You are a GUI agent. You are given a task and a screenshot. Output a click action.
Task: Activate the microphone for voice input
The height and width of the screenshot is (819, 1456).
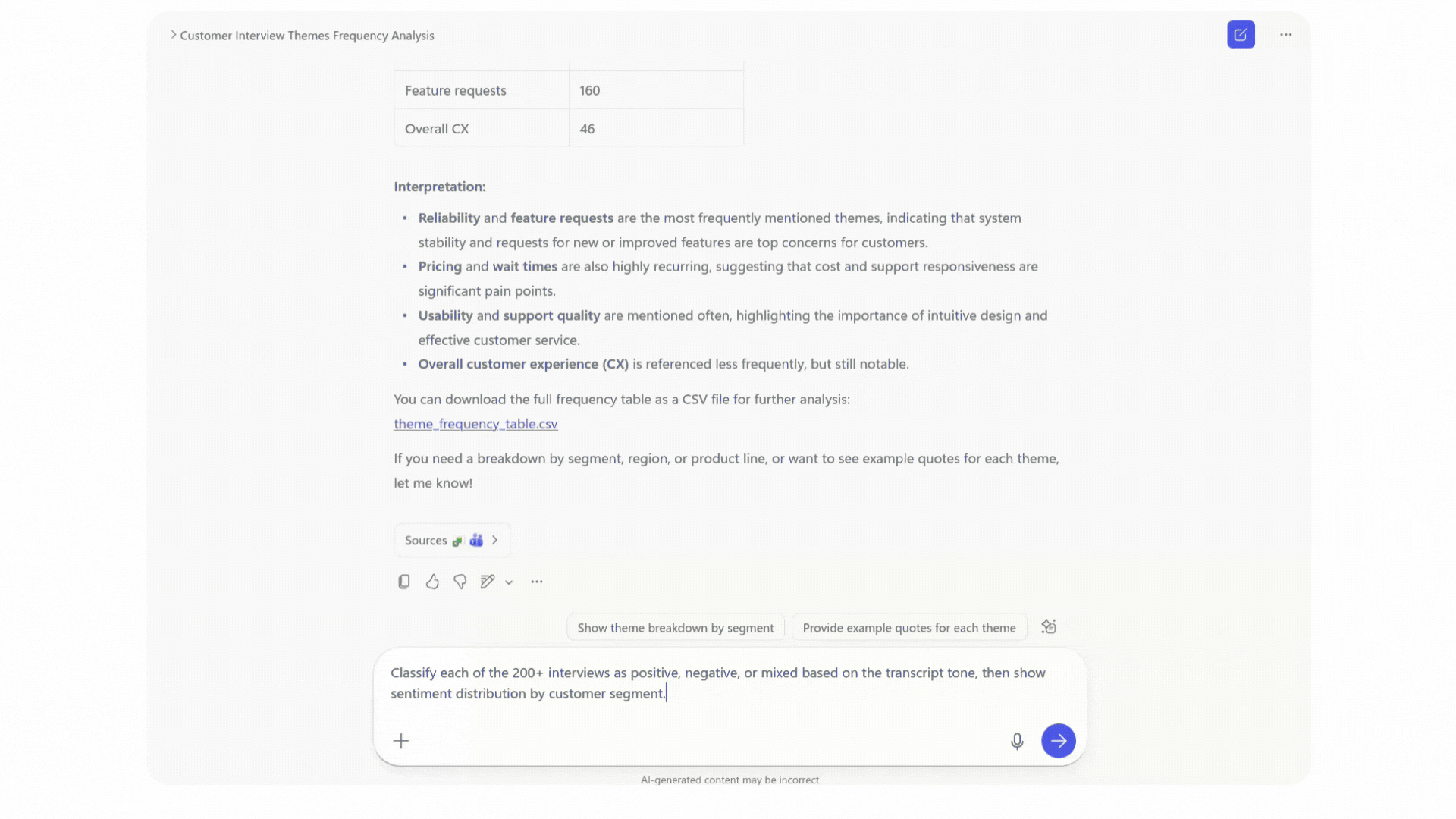click(1017, 741)
